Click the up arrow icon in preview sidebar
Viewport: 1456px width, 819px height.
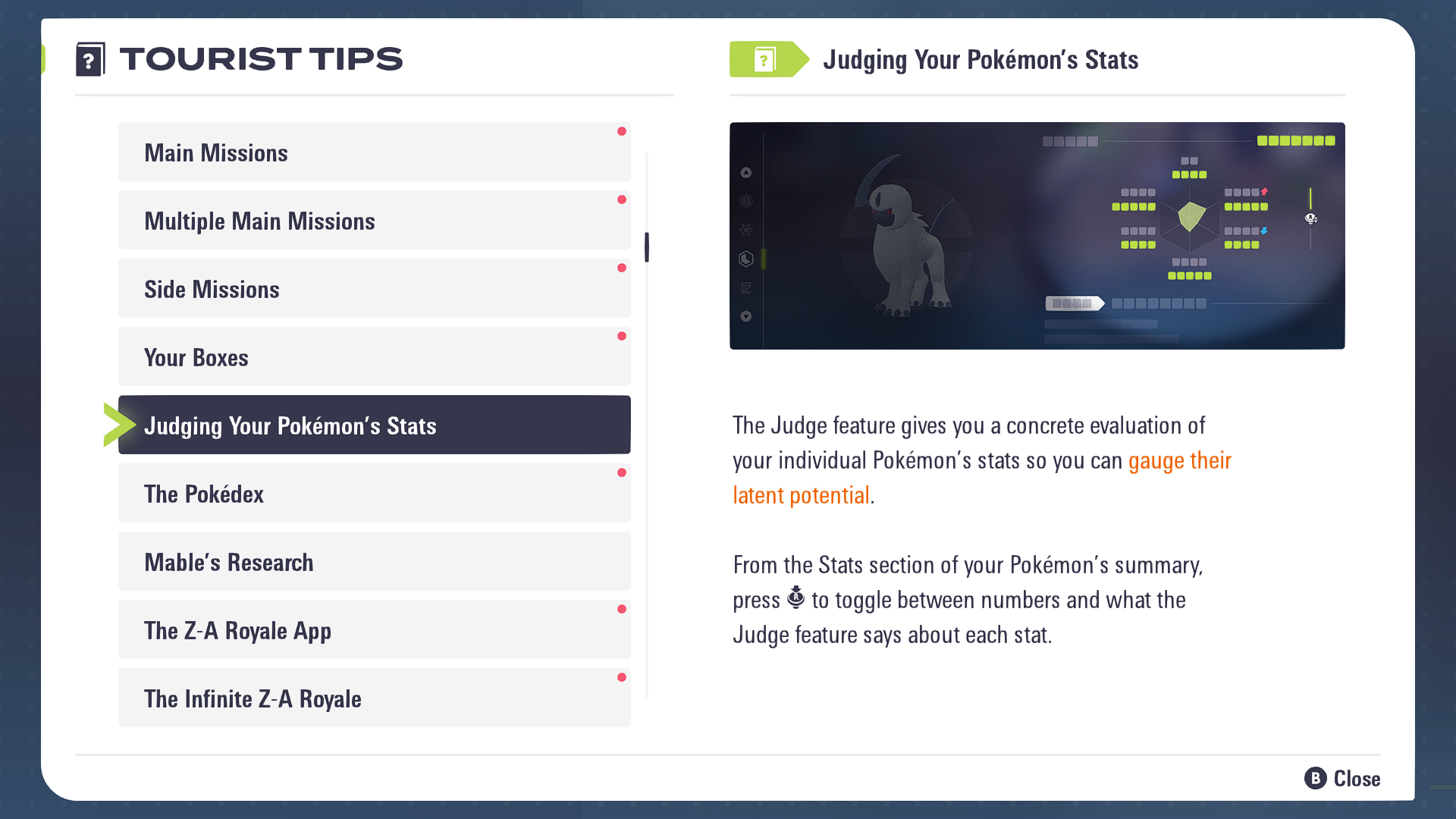[746, 173]
